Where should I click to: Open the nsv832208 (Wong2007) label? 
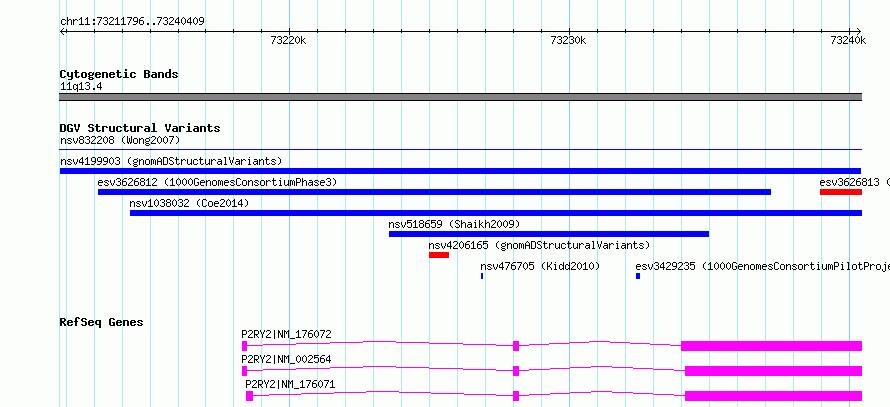tap(120, 140)
